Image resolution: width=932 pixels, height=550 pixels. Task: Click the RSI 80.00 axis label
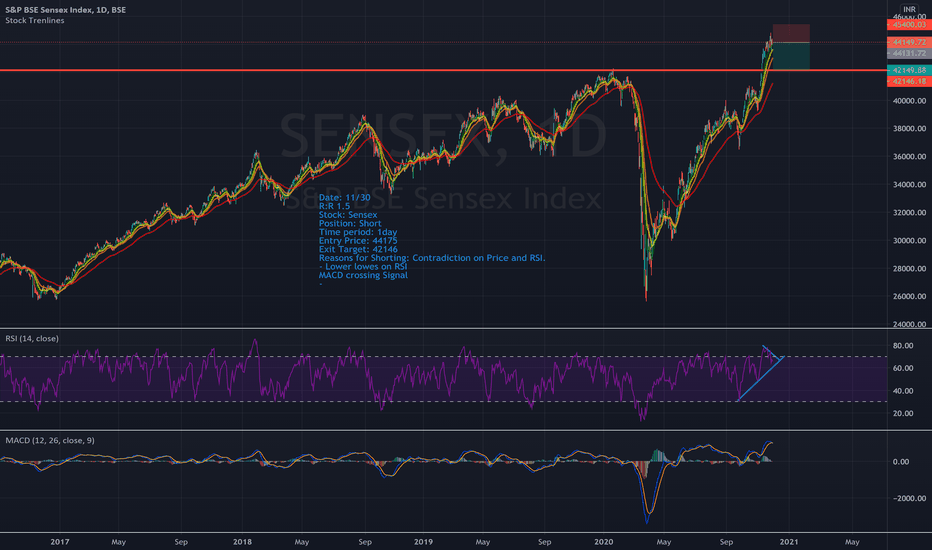pyautogui.click(x=903, y=345)
